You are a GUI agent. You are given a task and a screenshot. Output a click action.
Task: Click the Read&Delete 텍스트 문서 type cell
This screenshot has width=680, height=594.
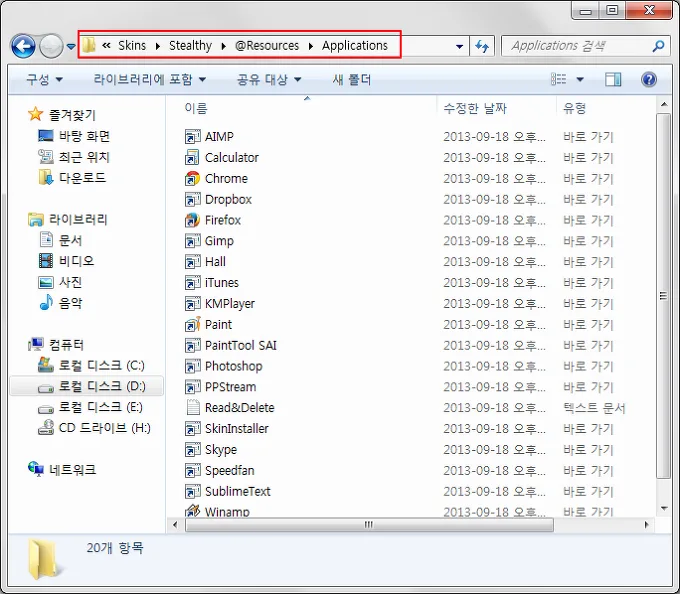[x=594, y=408]
